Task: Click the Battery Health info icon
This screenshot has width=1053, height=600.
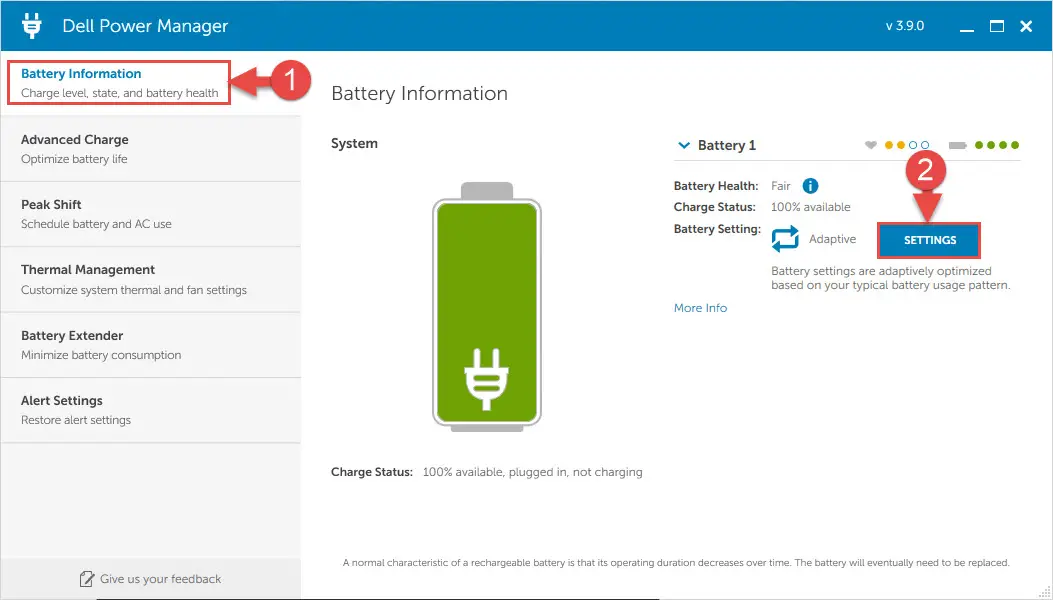Action: (811, 186)
